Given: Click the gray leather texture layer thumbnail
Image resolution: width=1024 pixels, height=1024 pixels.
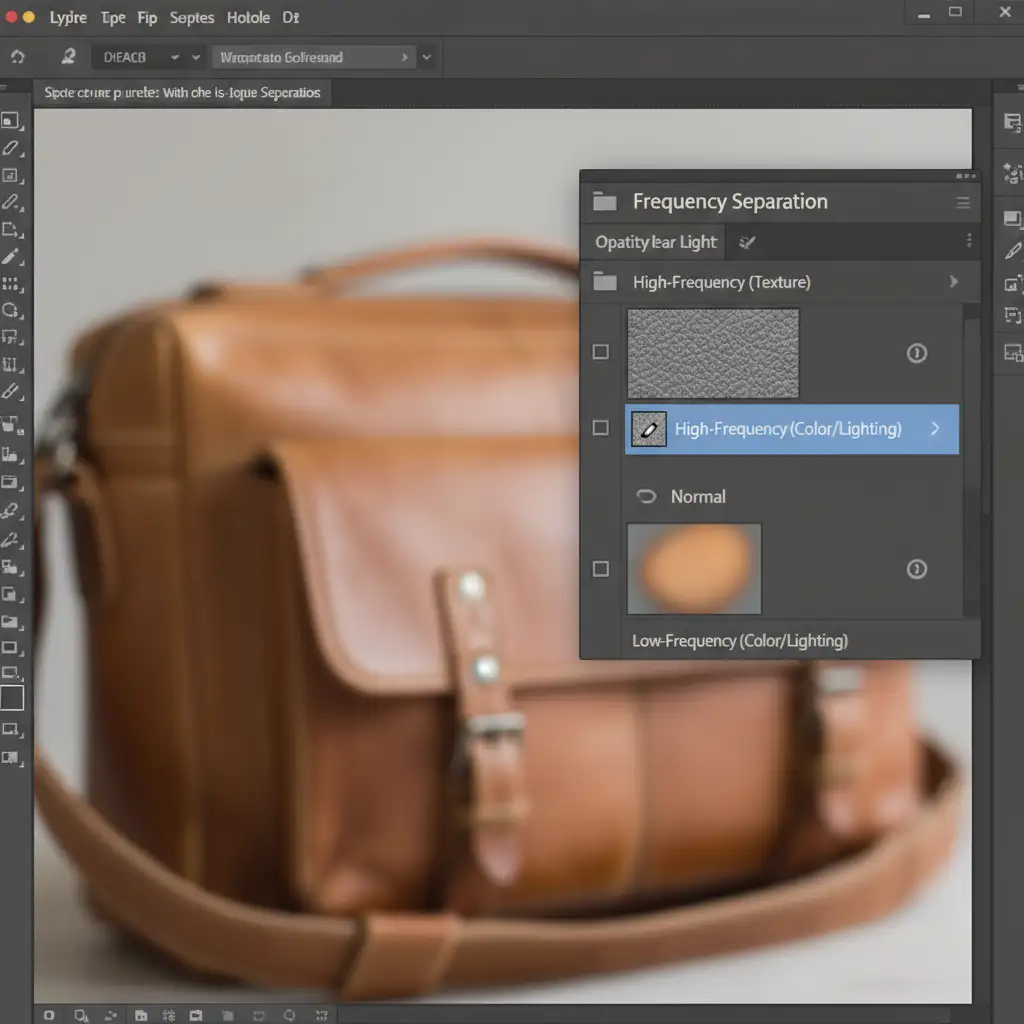Looking at the screenshot, I should pos(712,353).
